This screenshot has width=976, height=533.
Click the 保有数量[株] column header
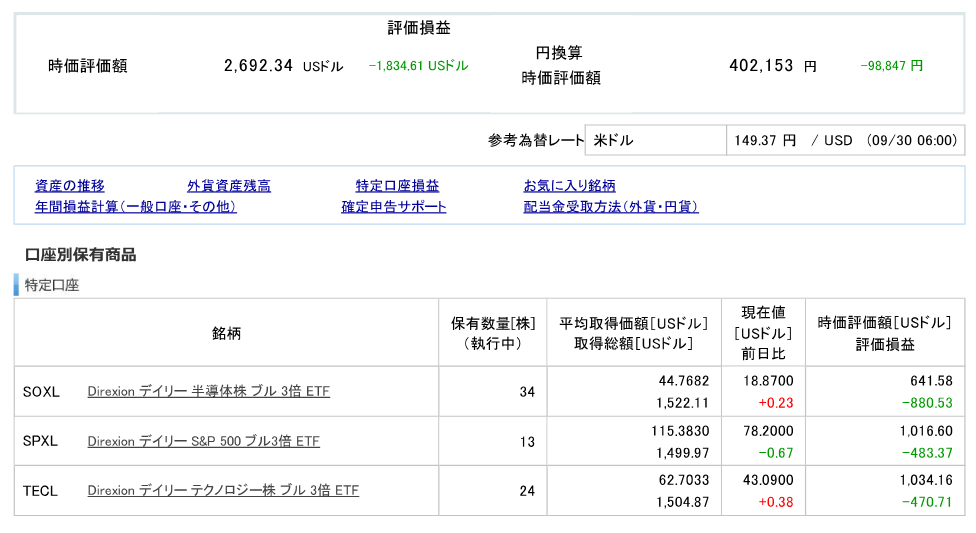pos(493,333)
